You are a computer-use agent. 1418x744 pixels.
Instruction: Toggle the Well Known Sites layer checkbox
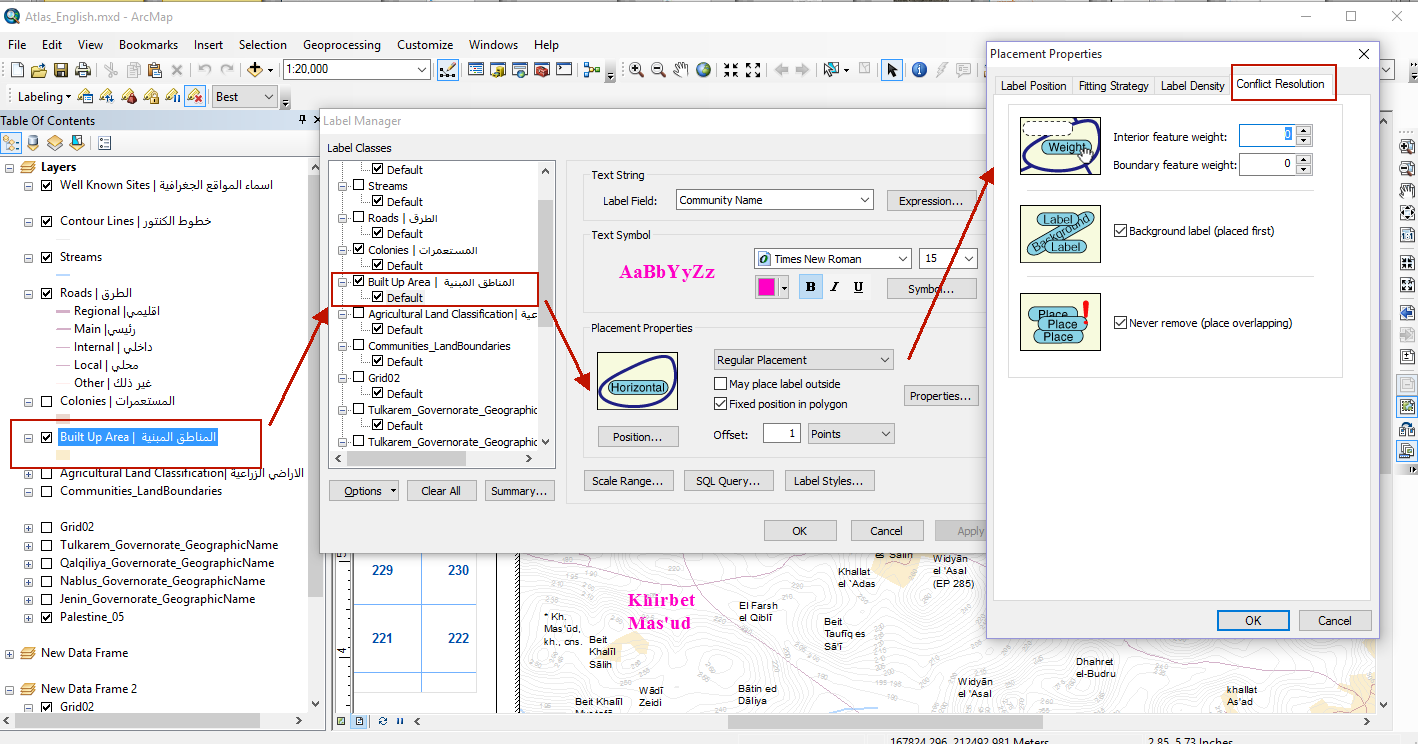(x=46, y=185)
